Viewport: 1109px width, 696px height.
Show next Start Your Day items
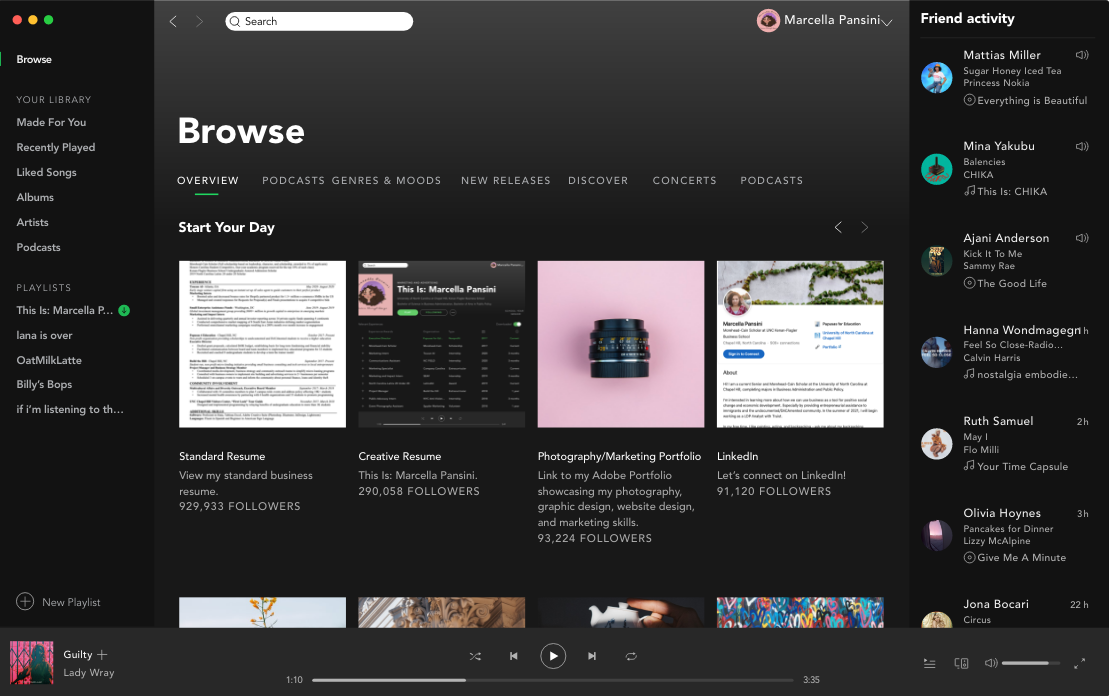click(864, 227)
